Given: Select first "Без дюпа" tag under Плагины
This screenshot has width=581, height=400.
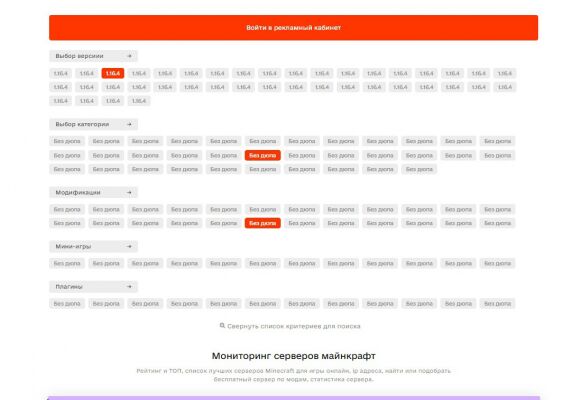Looking at the screenshot, I should (67, 303).
